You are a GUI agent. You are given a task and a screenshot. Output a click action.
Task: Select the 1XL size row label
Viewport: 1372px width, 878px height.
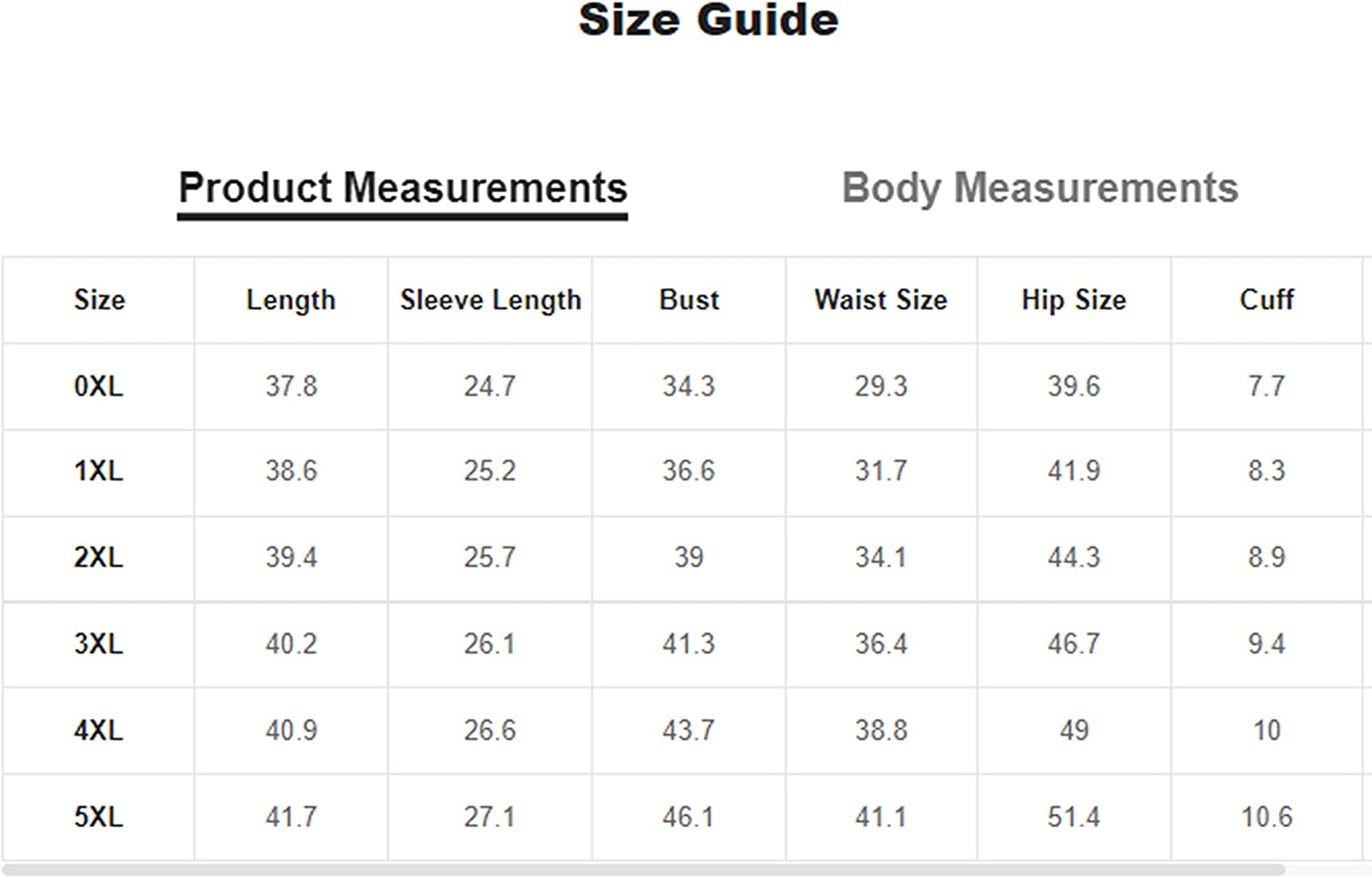99,471
